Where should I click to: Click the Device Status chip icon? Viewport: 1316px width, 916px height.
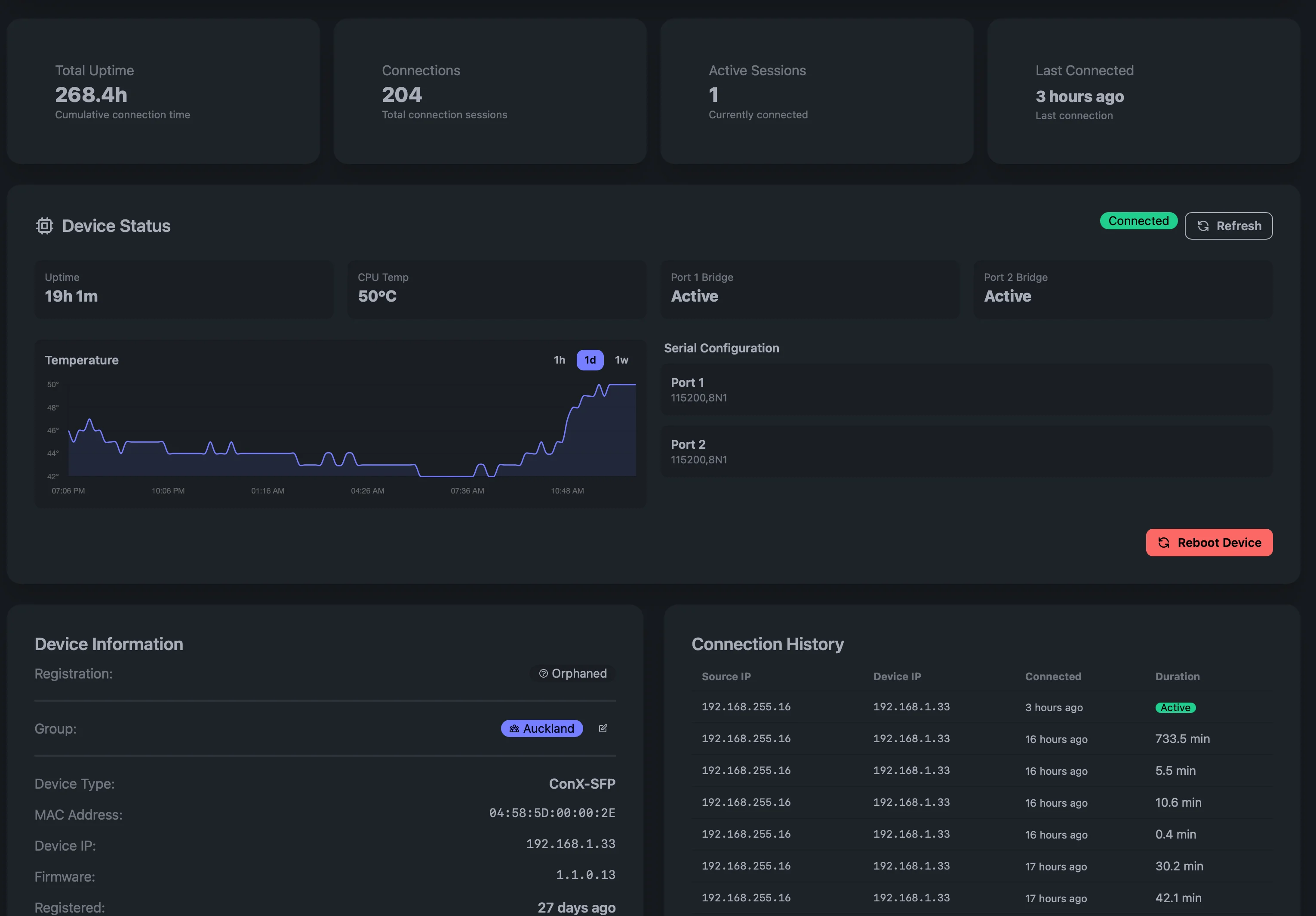(x=44, y=226)
